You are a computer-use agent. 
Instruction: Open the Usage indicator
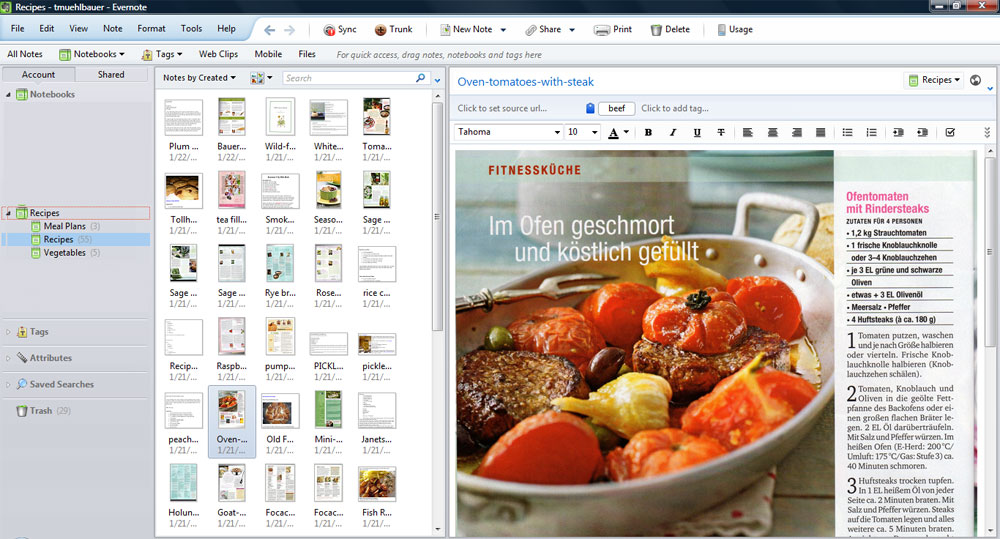pyautogui.click(x=735, y=29)
